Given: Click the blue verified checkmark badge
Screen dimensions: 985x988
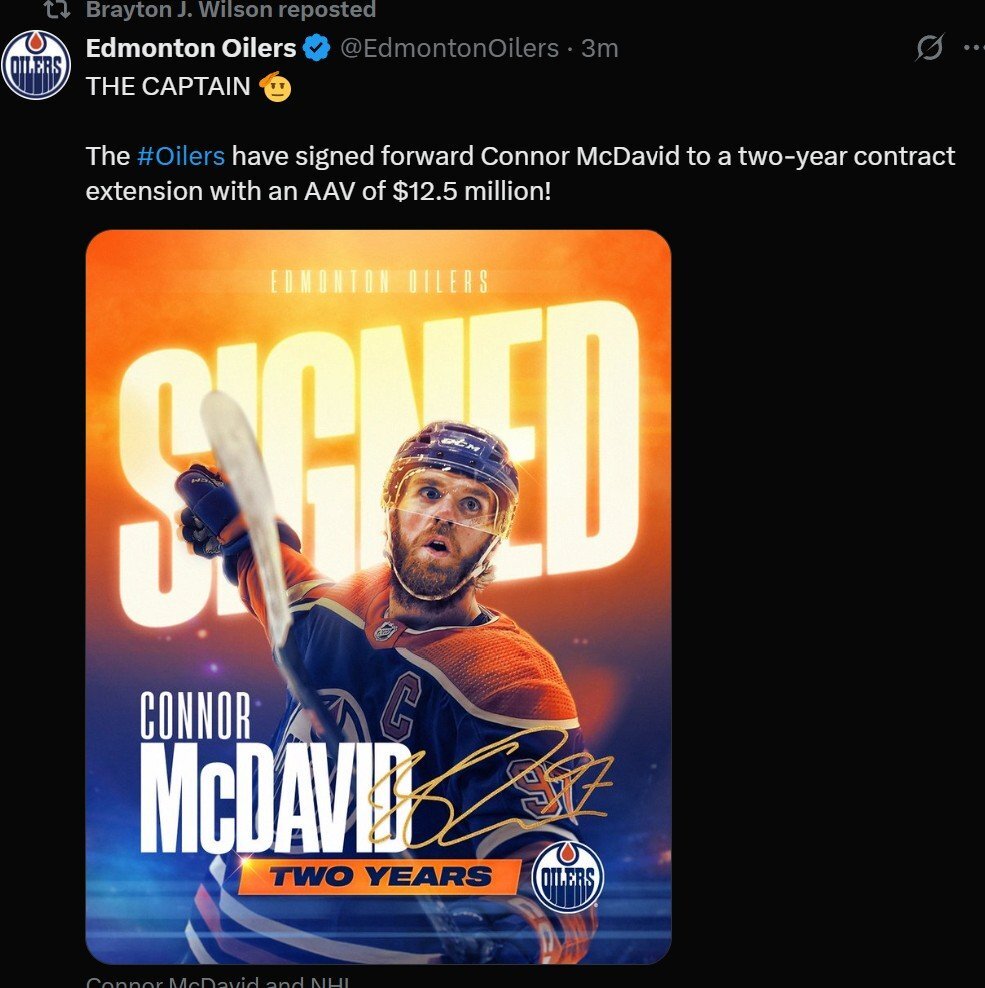Looking at the screenshot, I should point(317,47).
